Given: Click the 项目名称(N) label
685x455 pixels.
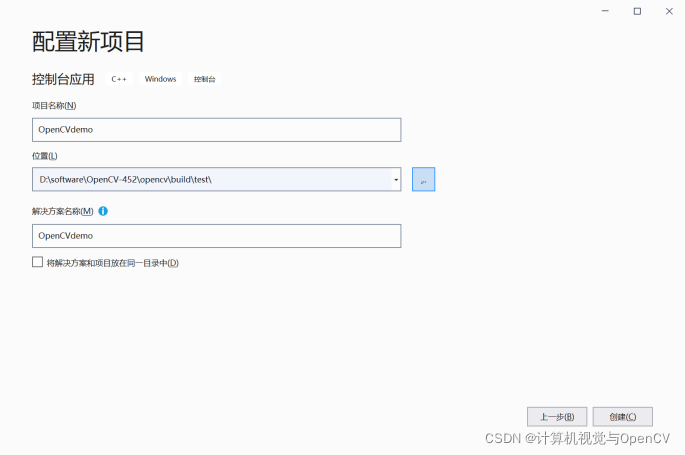Looking at the screenshot, I should 54,106.
